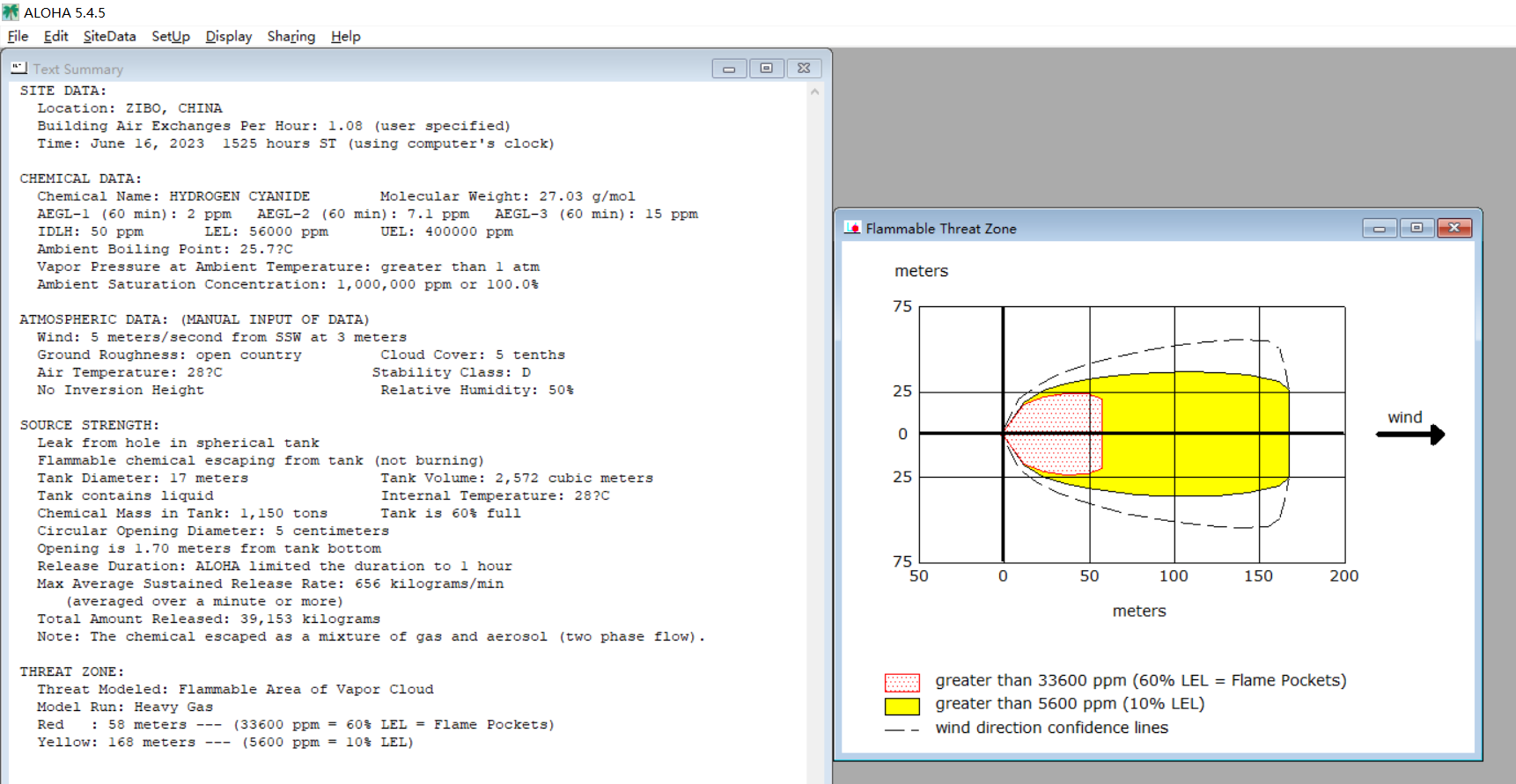Click the 'Ambient Boiling Point' line
Image resolution: width=1516 pixels, height=784 pixels.
[x=165, y=249]
